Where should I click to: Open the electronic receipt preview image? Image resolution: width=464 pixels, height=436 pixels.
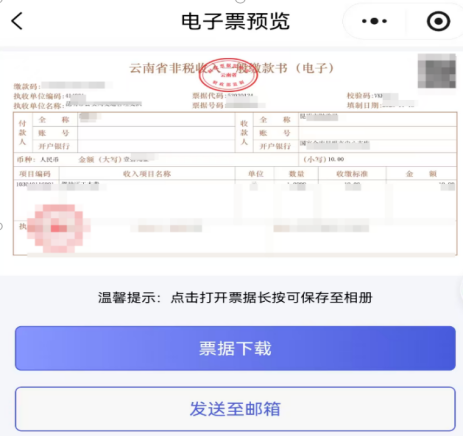(235, 155)
